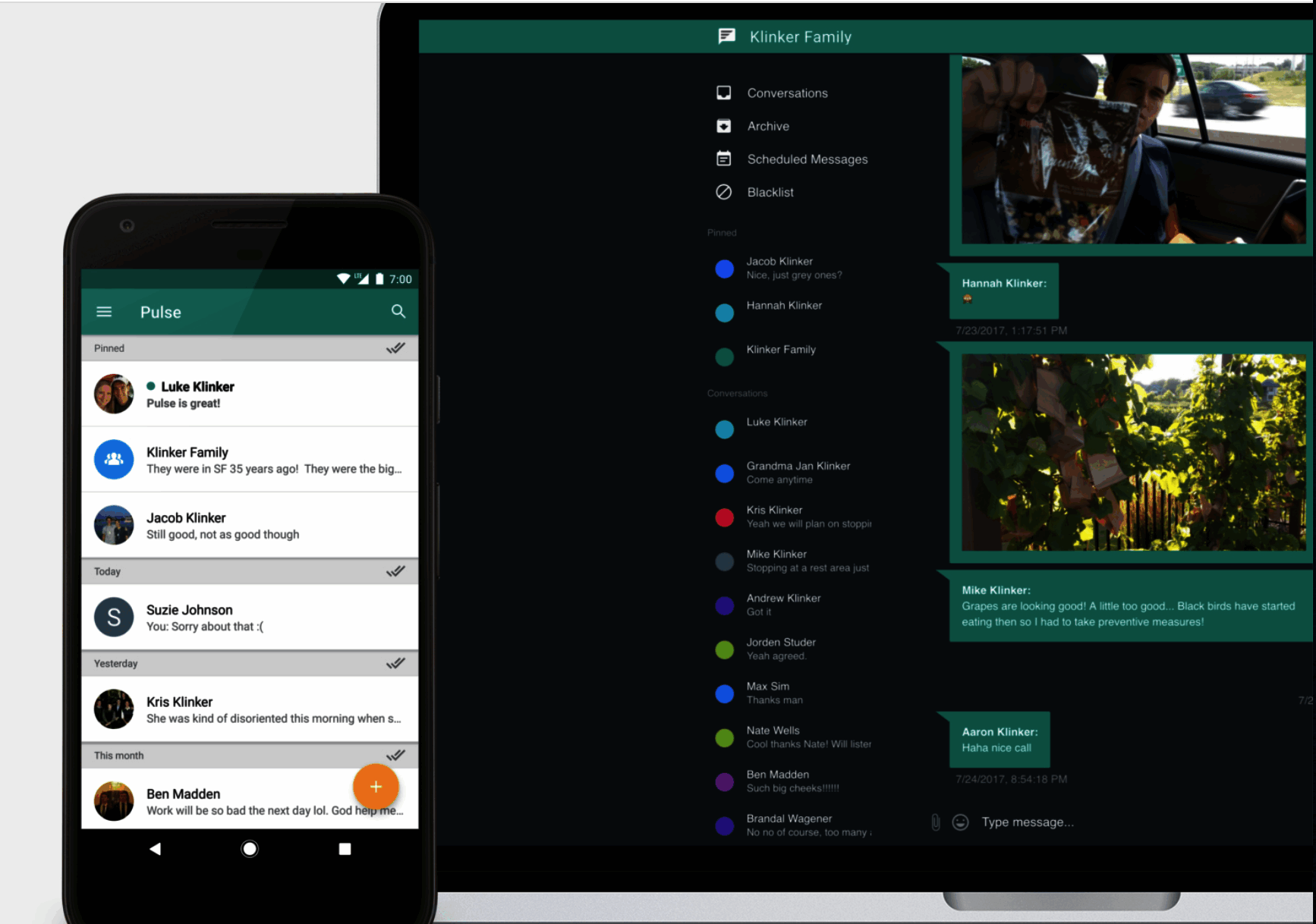The width and height of the screenshot is (1316, 924).
Task: Tap the Android back navigation button
Action: click(x=155, y=849)
